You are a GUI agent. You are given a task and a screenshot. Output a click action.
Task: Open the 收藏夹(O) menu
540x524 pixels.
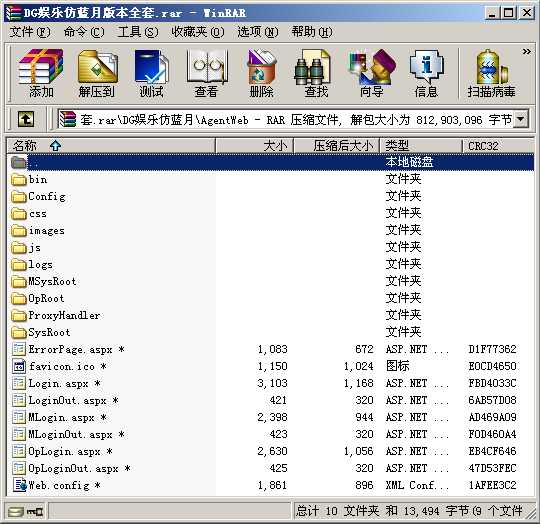(x=198, y=32)
